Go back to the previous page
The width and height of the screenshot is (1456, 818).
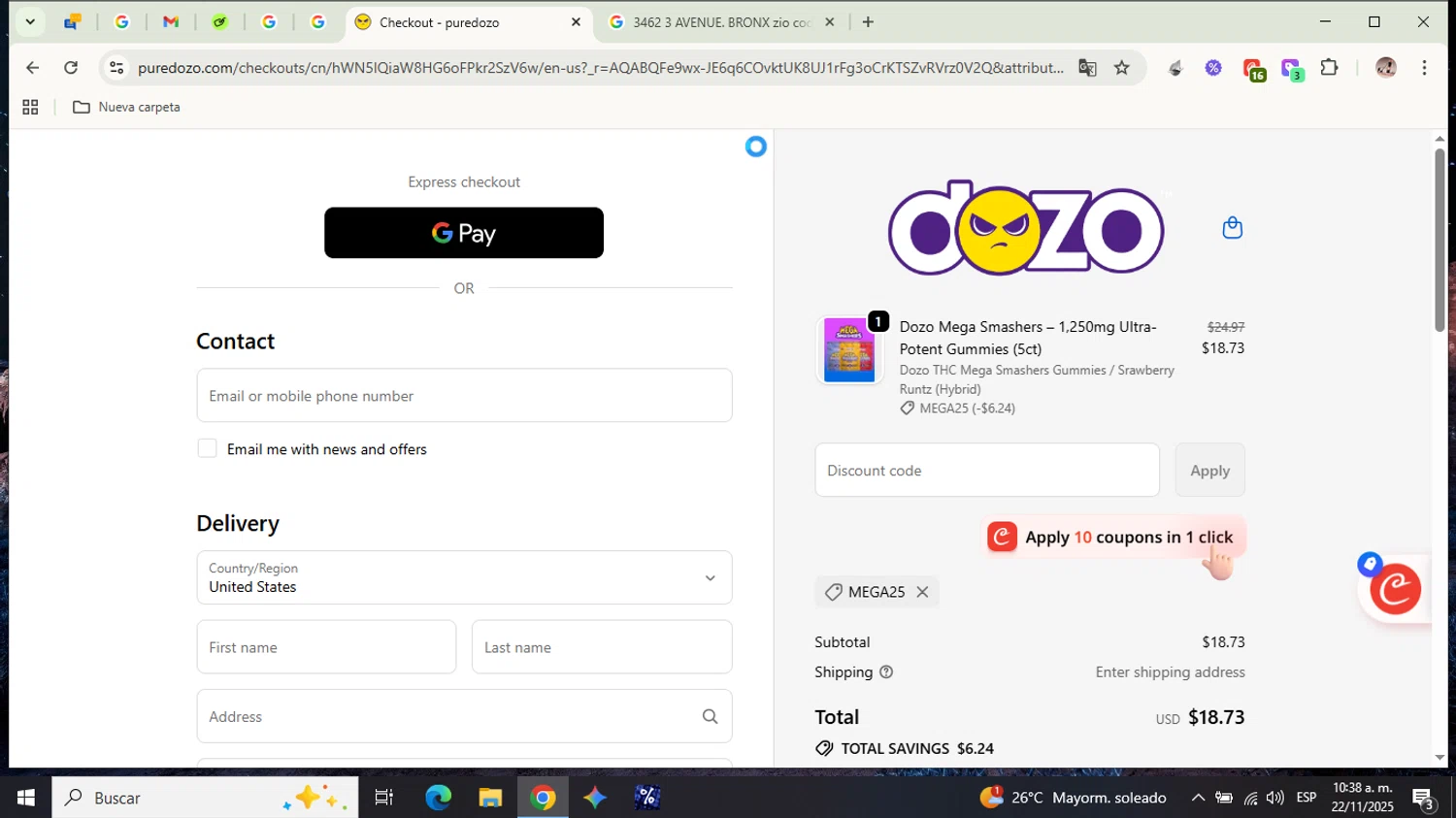[x=32, y=68]
